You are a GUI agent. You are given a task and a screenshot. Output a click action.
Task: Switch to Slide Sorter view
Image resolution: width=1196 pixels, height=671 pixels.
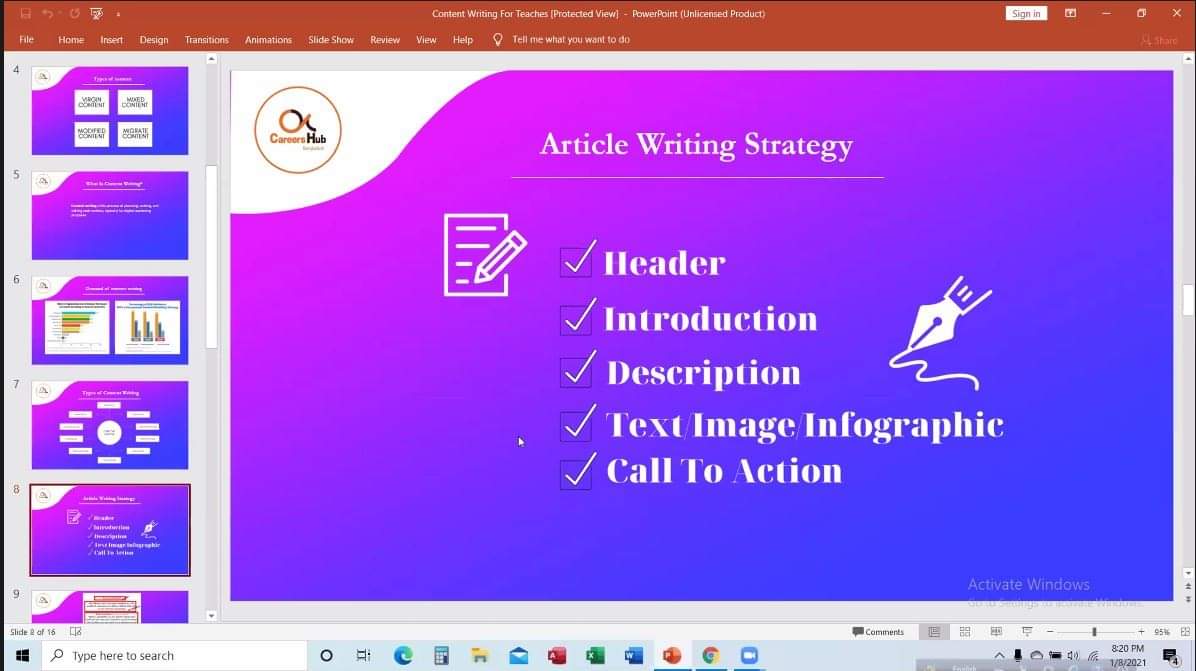tap(965, 631)
